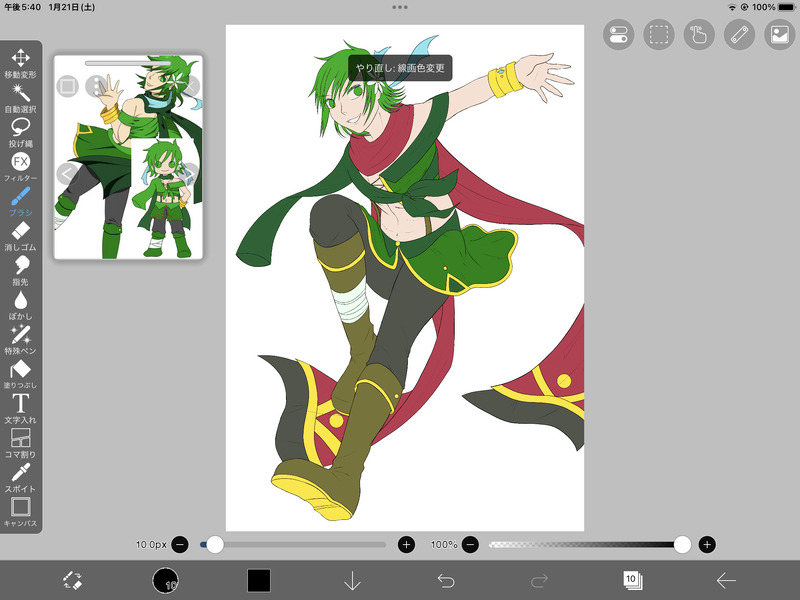Open the selection area tool at top
The image size is (800, 600).
click(659, 35)
